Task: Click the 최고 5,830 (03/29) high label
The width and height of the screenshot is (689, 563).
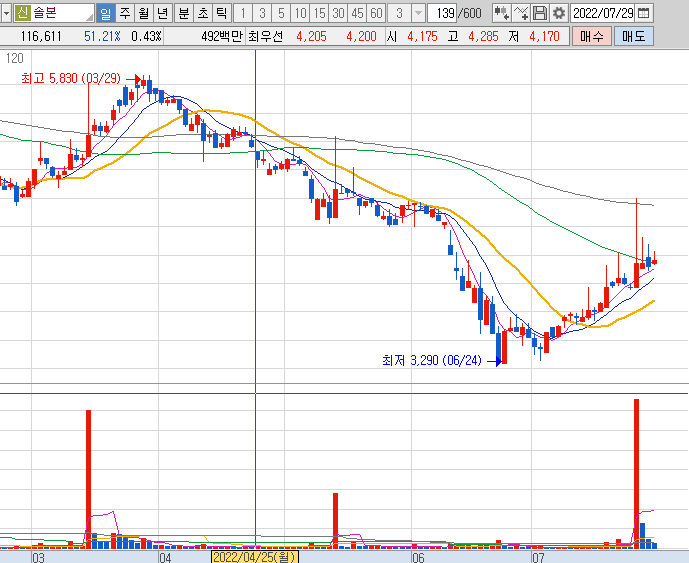Action: pyautogui.click(x=71, y=78)
